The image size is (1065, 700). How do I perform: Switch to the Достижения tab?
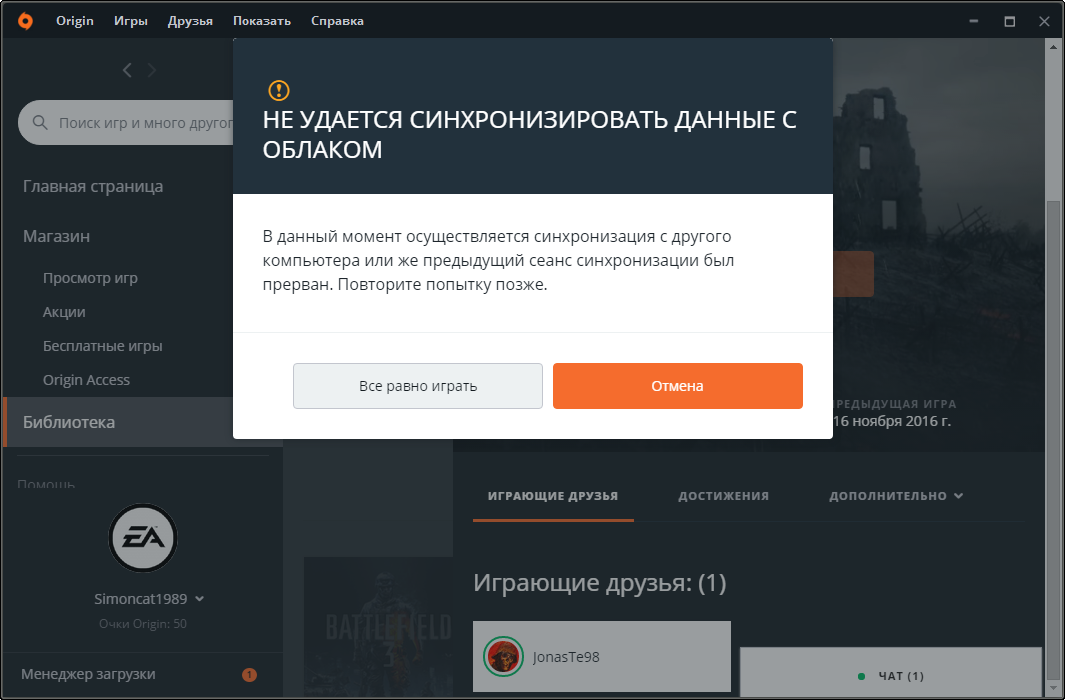tap(723, 496)
